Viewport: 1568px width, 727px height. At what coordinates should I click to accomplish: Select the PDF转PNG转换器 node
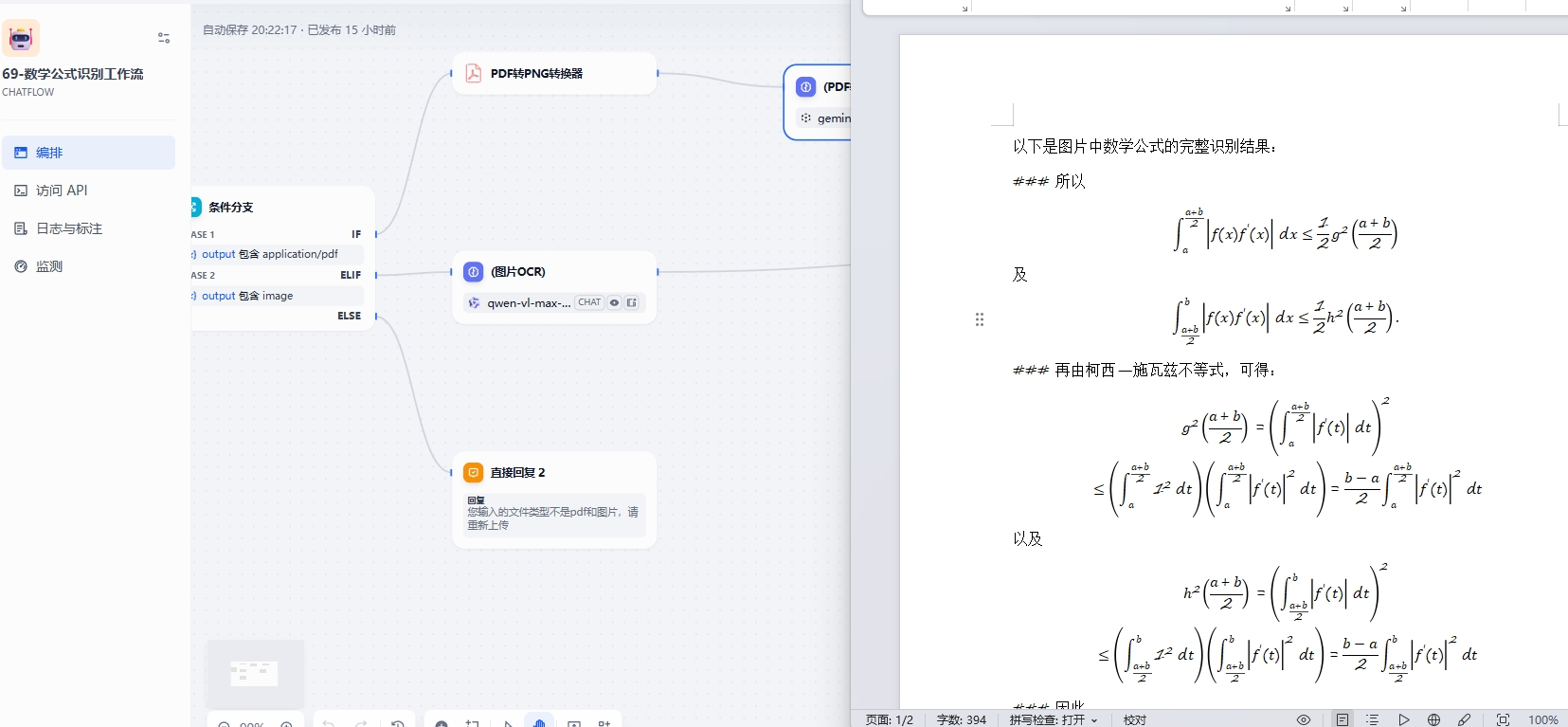(x=554, y=73)
